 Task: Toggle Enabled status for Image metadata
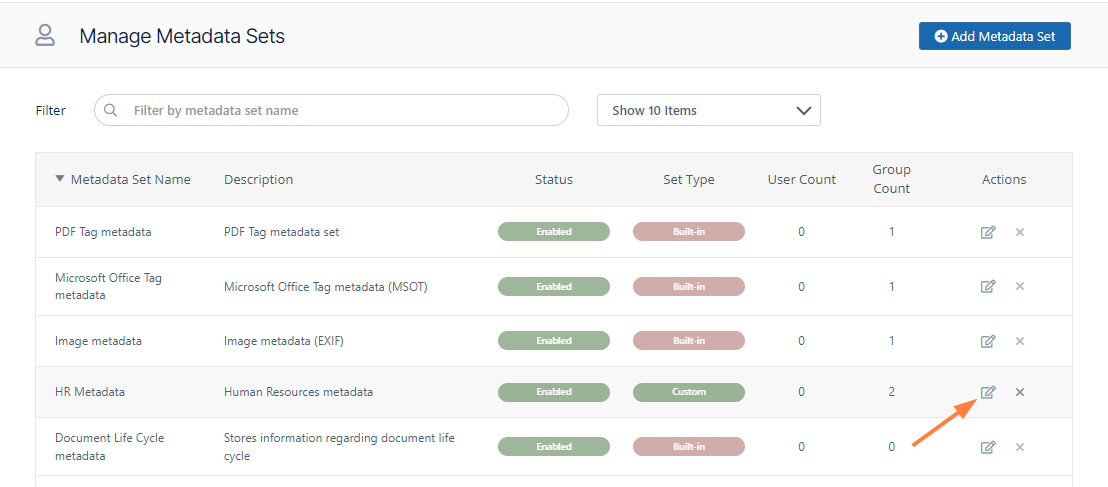pos(553,341)
